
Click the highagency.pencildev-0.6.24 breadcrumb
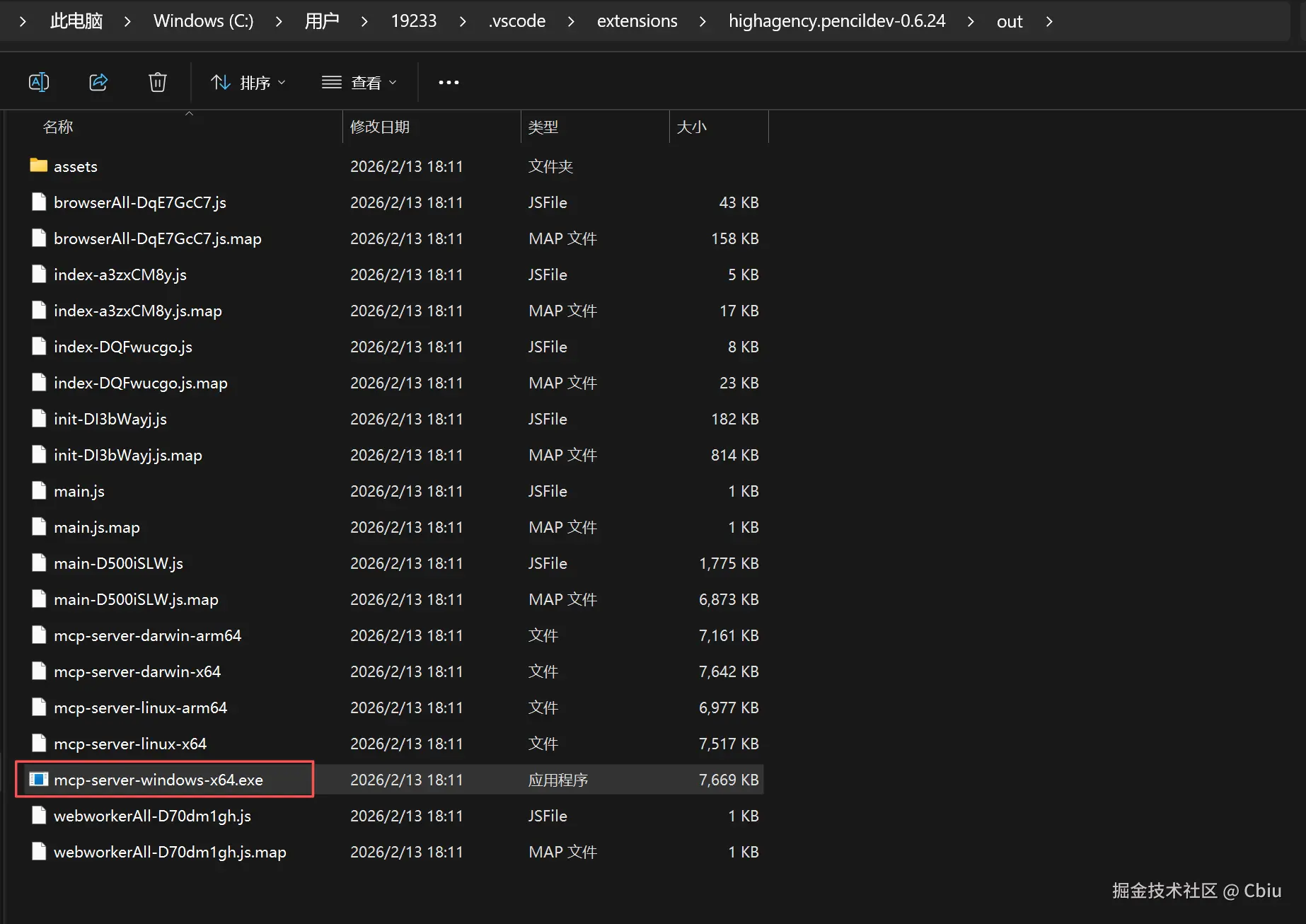click(837, 21)
